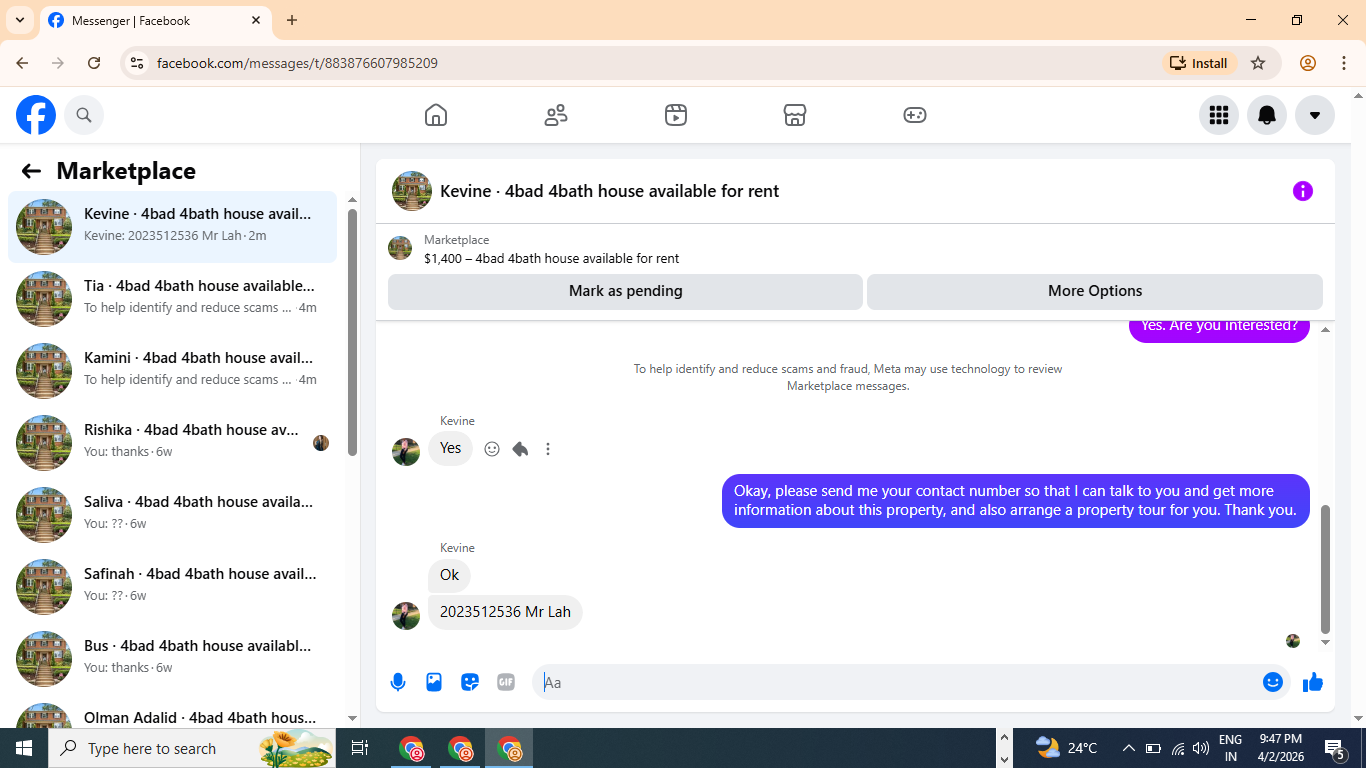Click the conversation list scrollbar
Viewport: 1366px width, 768px height.
point(352,332)
